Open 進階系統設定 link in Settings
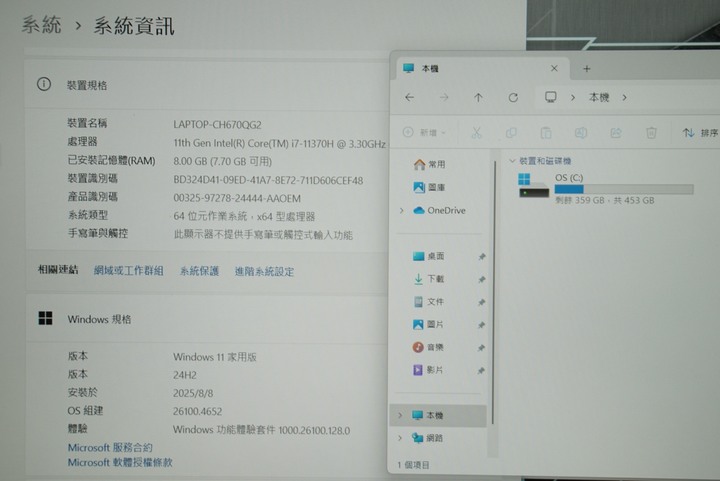The image size is (720, 481). pyautogui.click(x=264, y=271)
